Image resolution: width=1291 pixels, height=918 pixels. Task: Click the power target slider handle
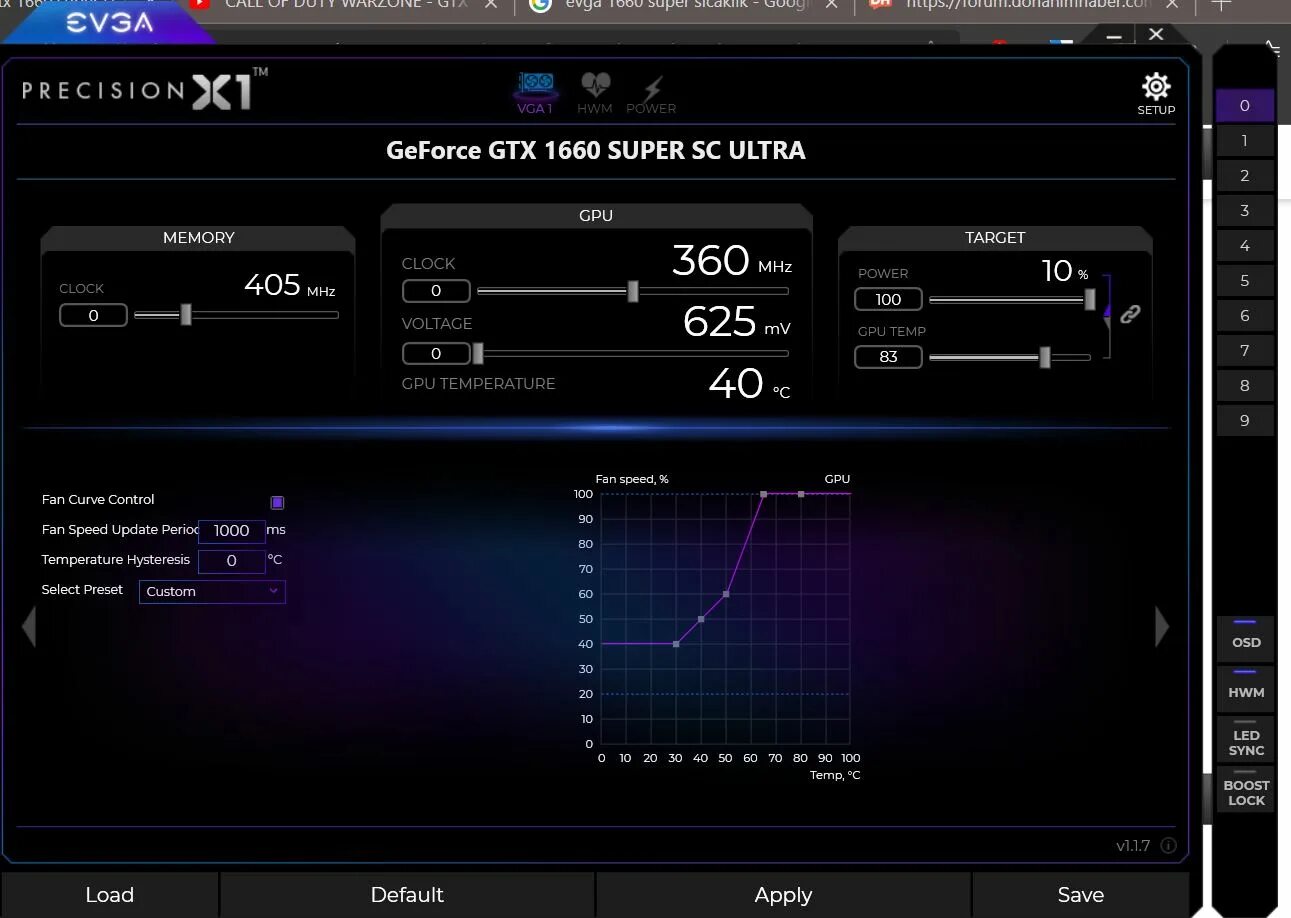click(1090, 299)
